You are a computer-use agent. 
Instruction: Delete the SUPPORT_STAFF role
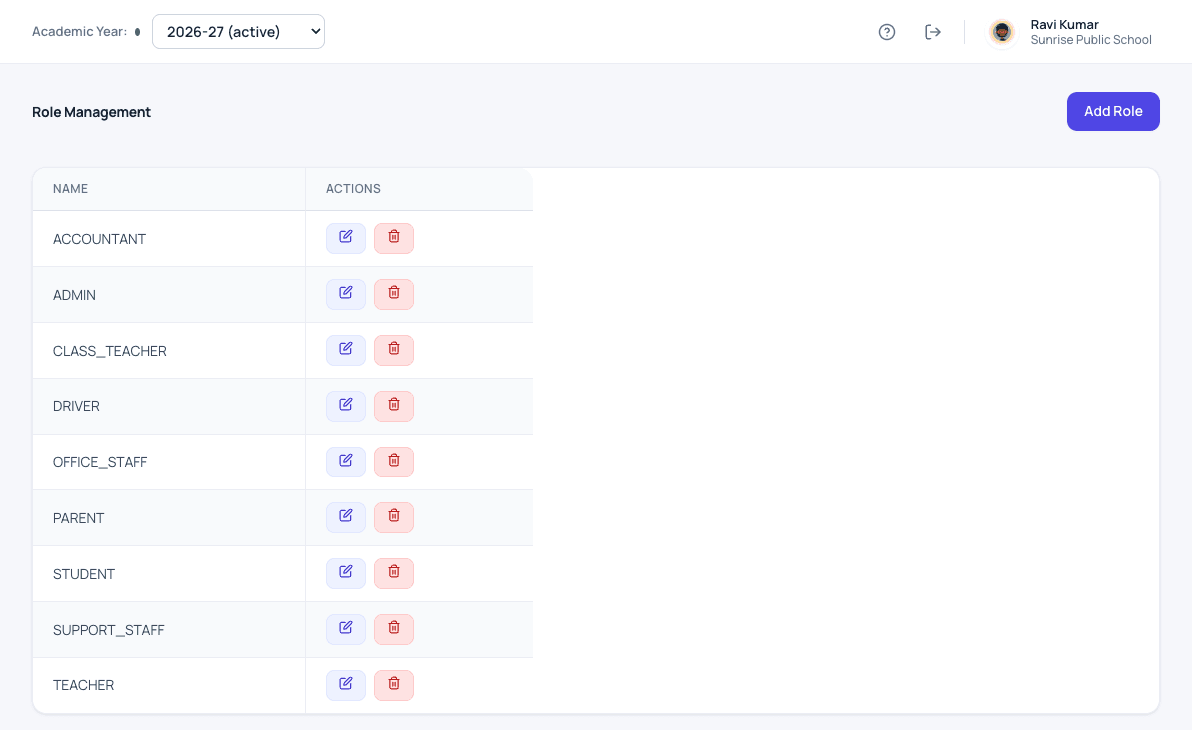394,629
